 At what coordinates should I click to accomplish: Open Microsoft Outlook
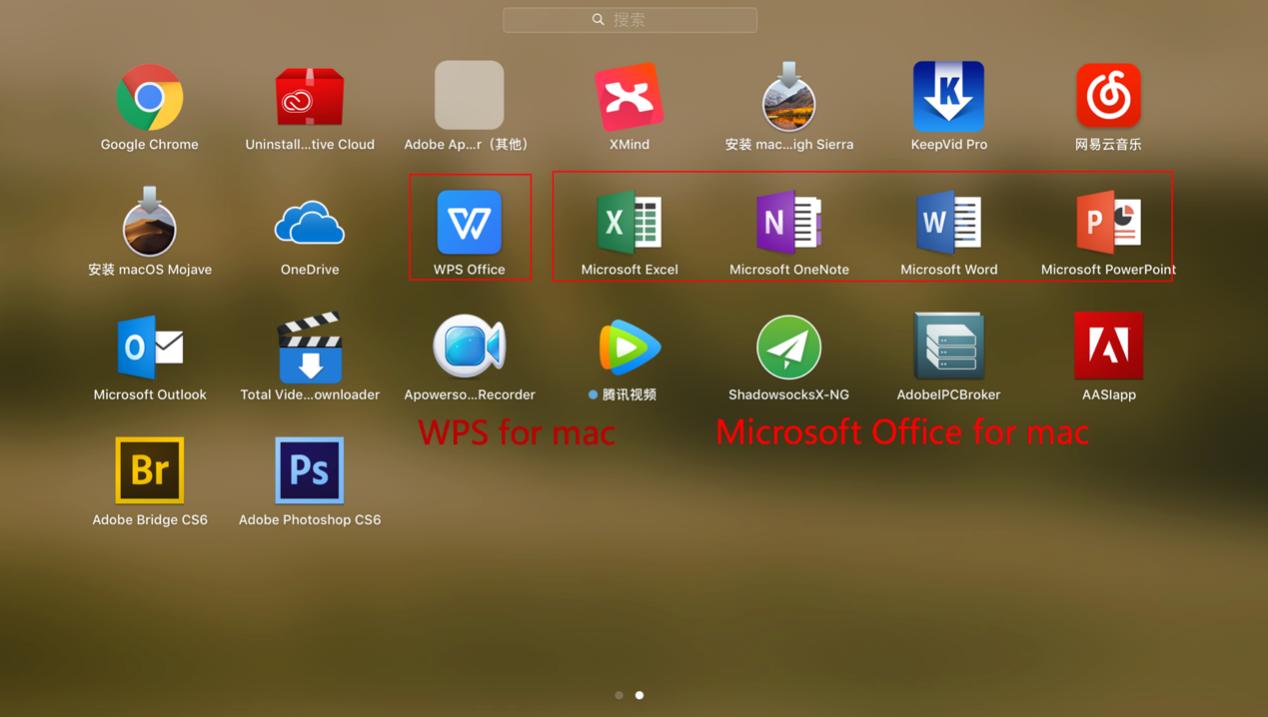tap(149, 346)
